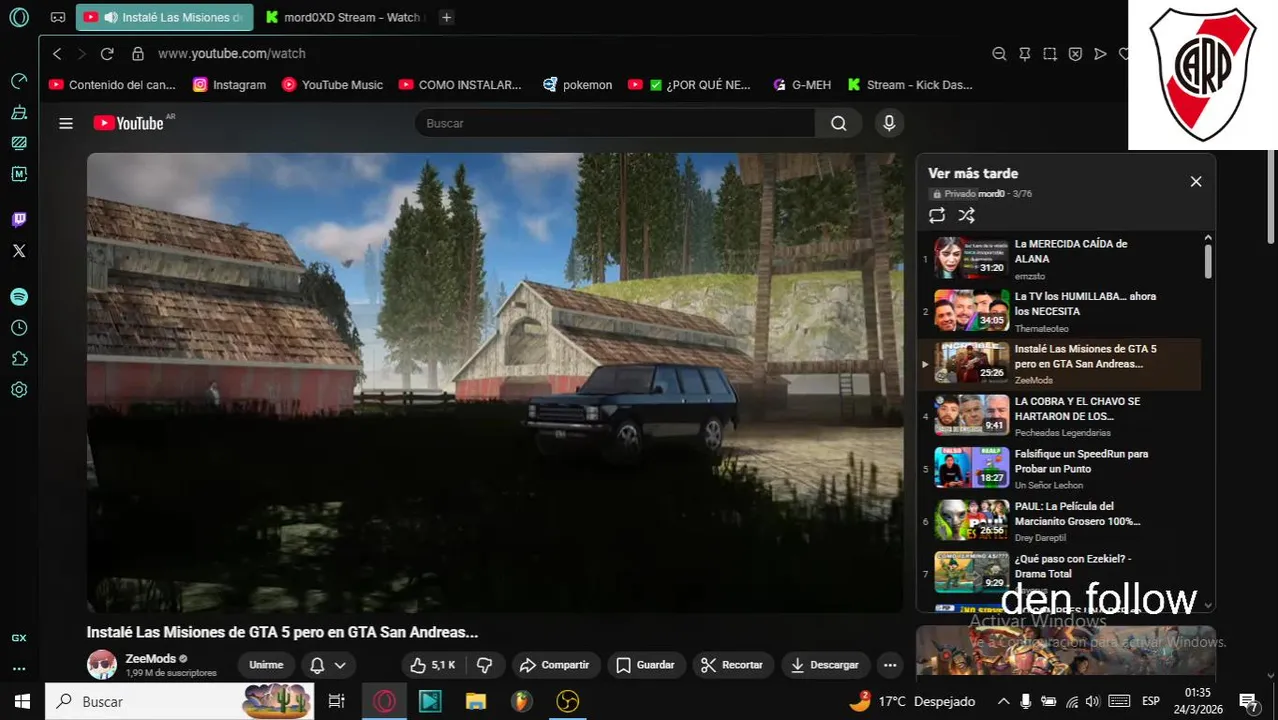
Task: Reload the page
Action: point(107,54)
